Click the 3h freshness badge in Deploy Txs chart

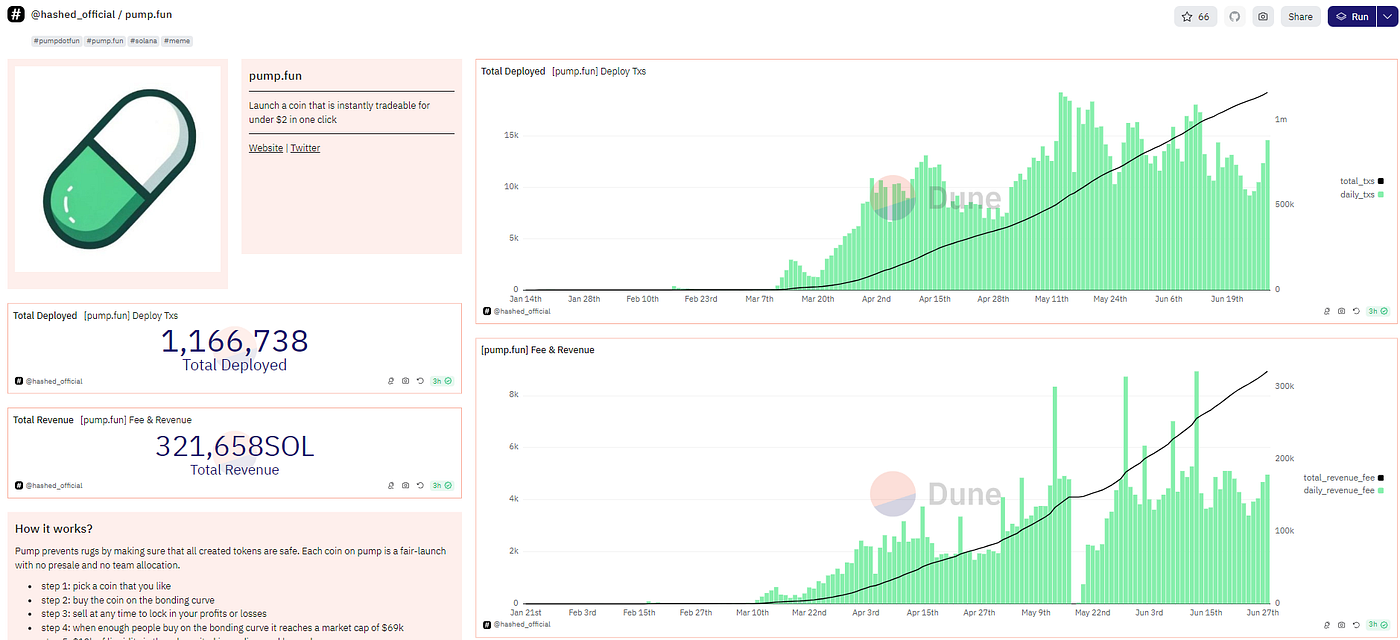(x=1377, y=312)
